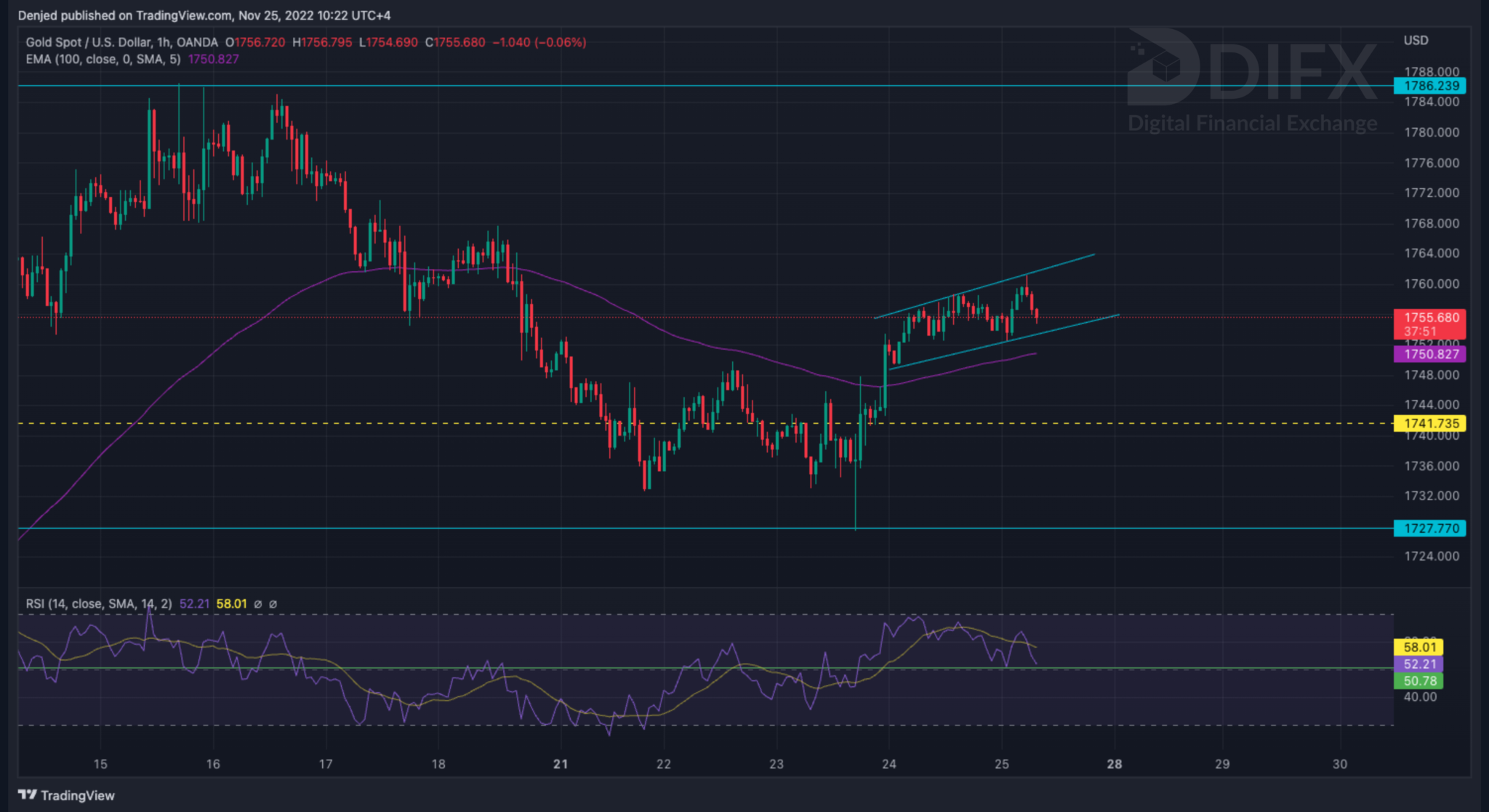Click the open value O1756.720
Viewport: 1489px width, 812px height.
pos(255,42)
